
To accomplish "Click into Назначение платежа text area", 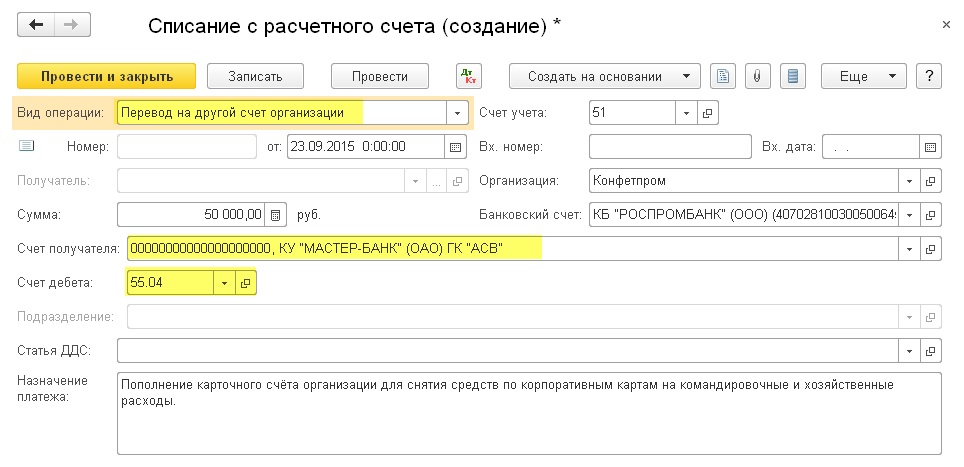I will [529, 413].
